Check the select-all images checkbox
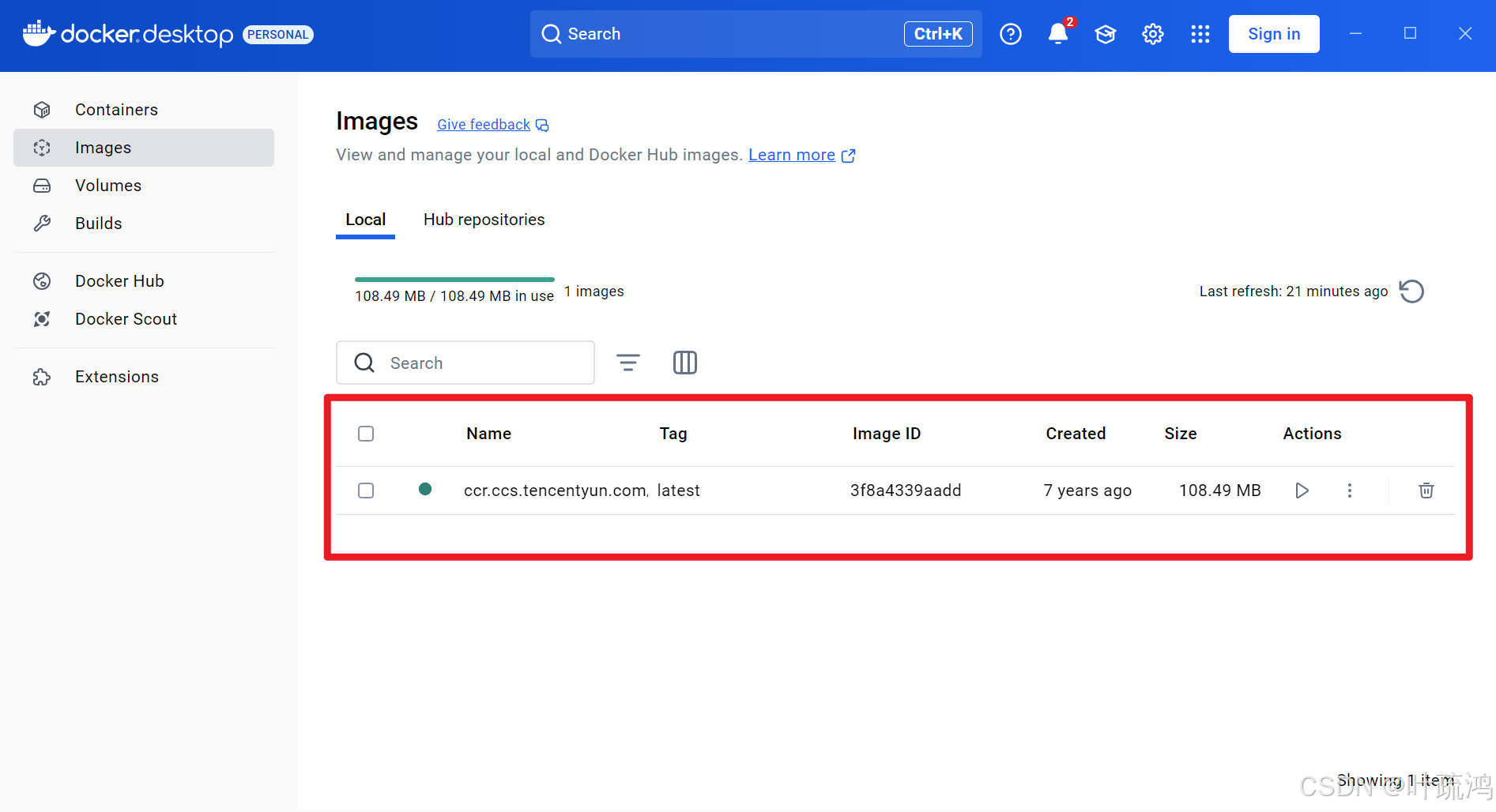This screenshot has height=812, width=1496. point(366,433)
